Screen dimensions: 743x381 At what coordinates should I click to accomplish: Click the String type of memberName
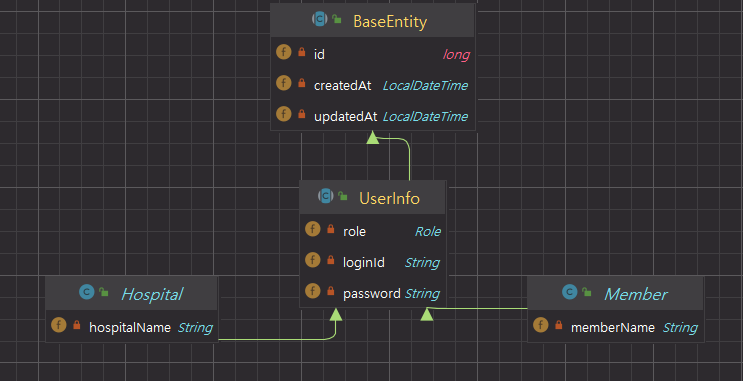click(680, 327)
